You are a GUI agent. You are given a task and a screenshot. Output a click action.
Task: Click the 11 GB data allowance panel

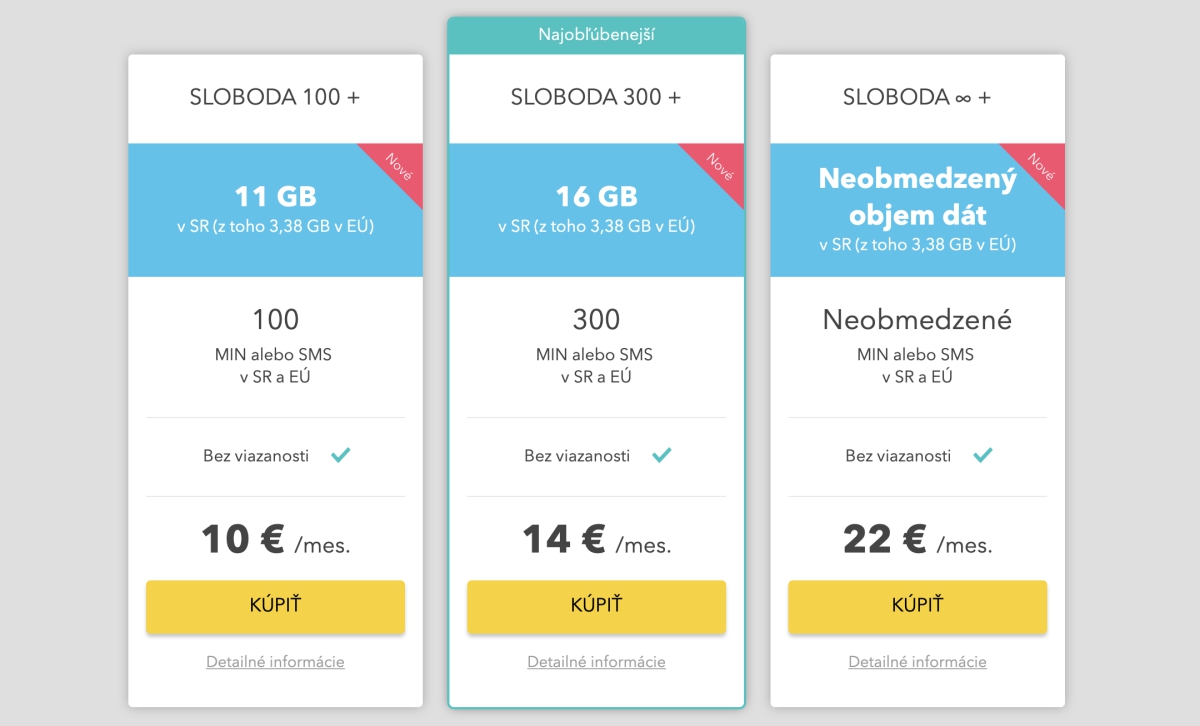(275, 210)
